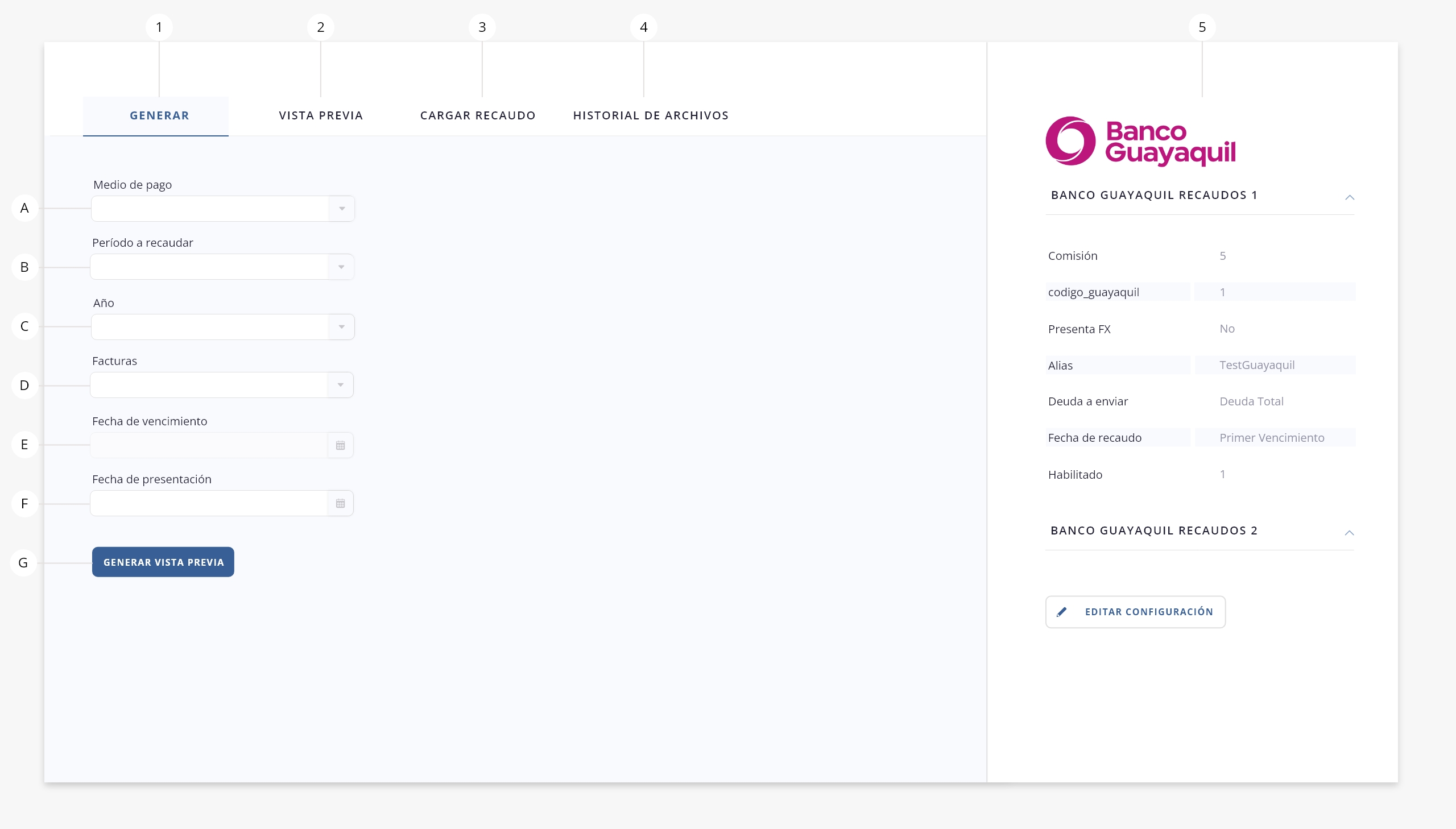Screen dimensions: 1456x829
Task: Collapse Banco Guayaquil Recaudos 1 section
Action: coord(1349,197)
